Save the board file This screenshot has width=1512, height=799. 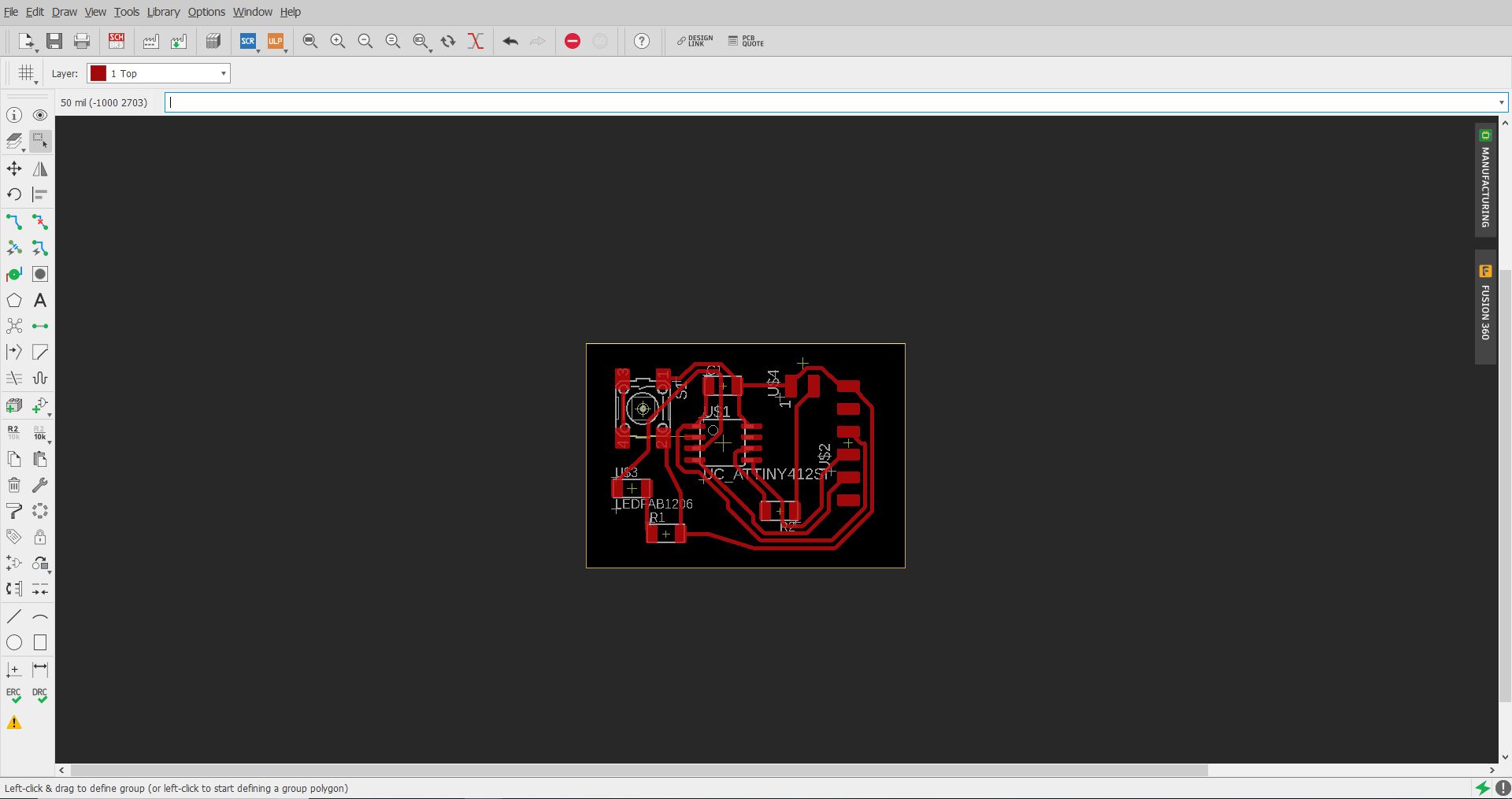pyautogui.click(x=54, y=41)
